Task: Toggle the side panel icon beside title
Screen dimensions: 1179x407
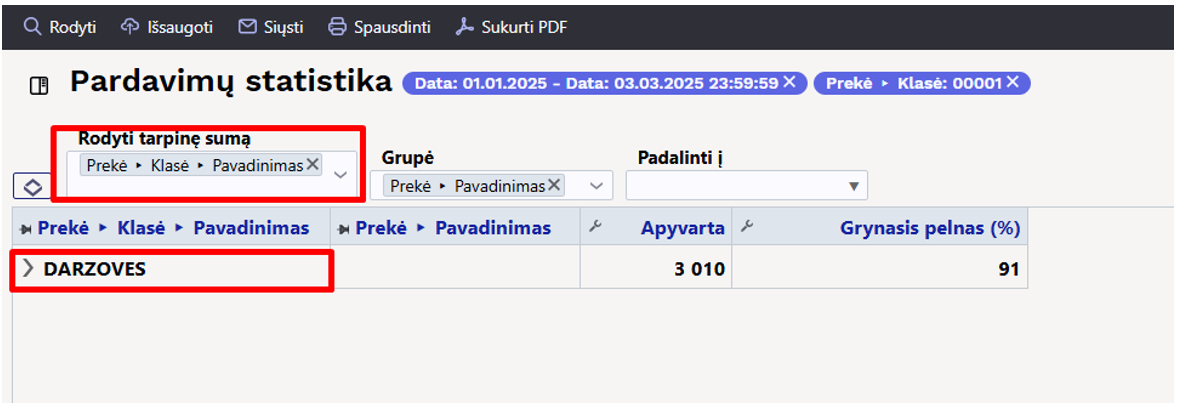Action: 38,86
